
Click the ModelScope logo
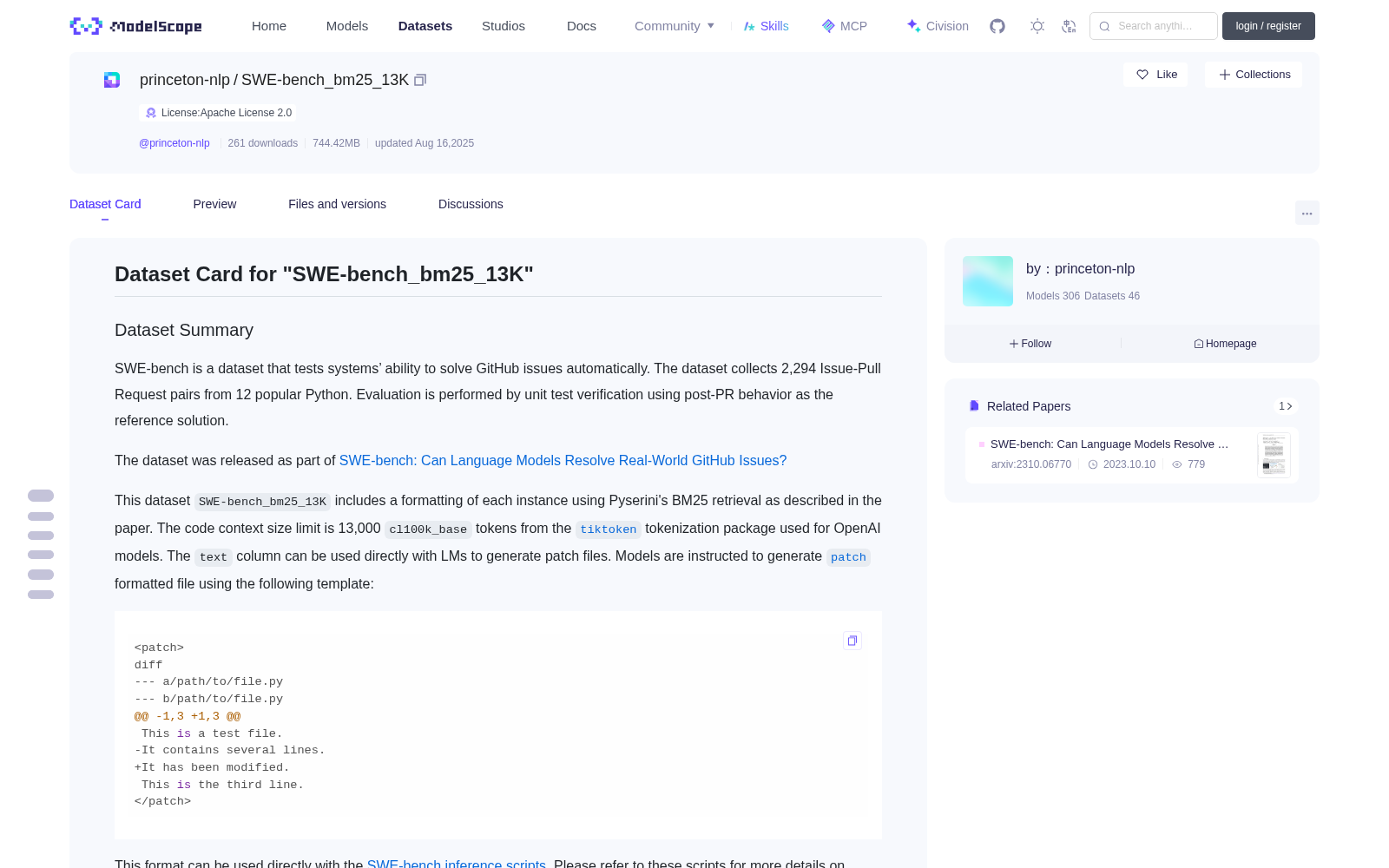coord(136,26)
